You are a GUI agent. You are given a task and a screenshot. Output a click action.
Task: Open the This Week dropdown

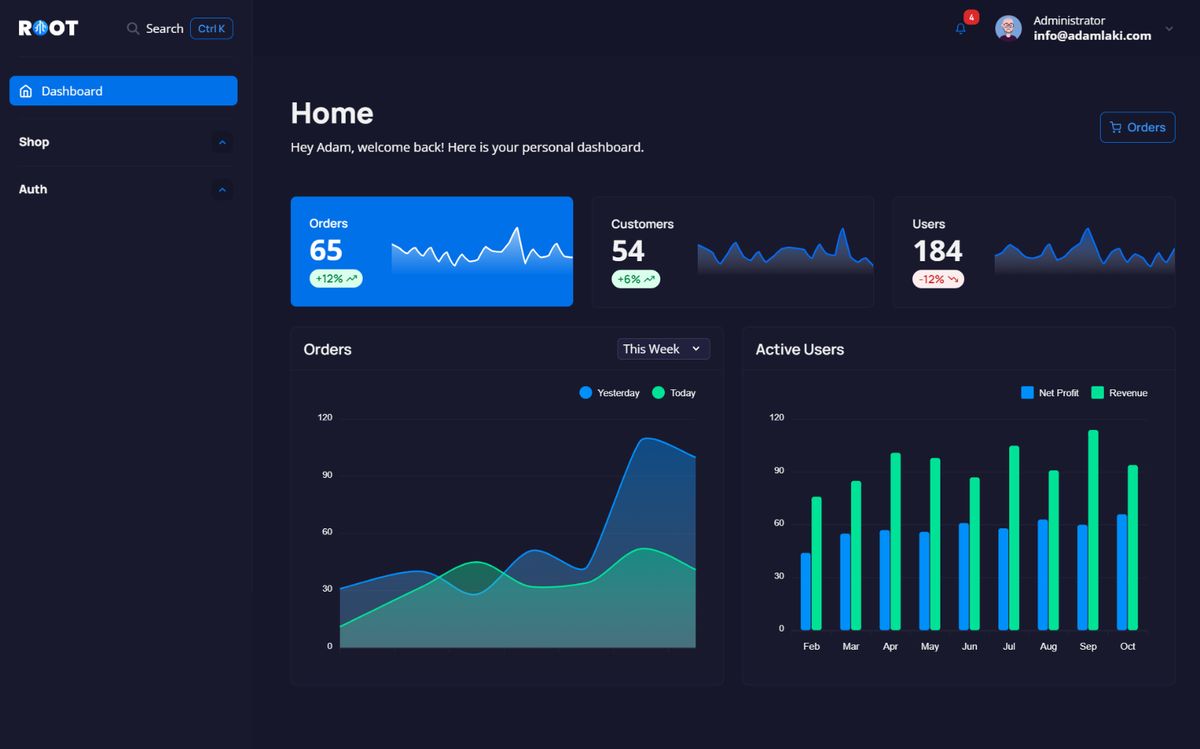[x=663, y=349]
